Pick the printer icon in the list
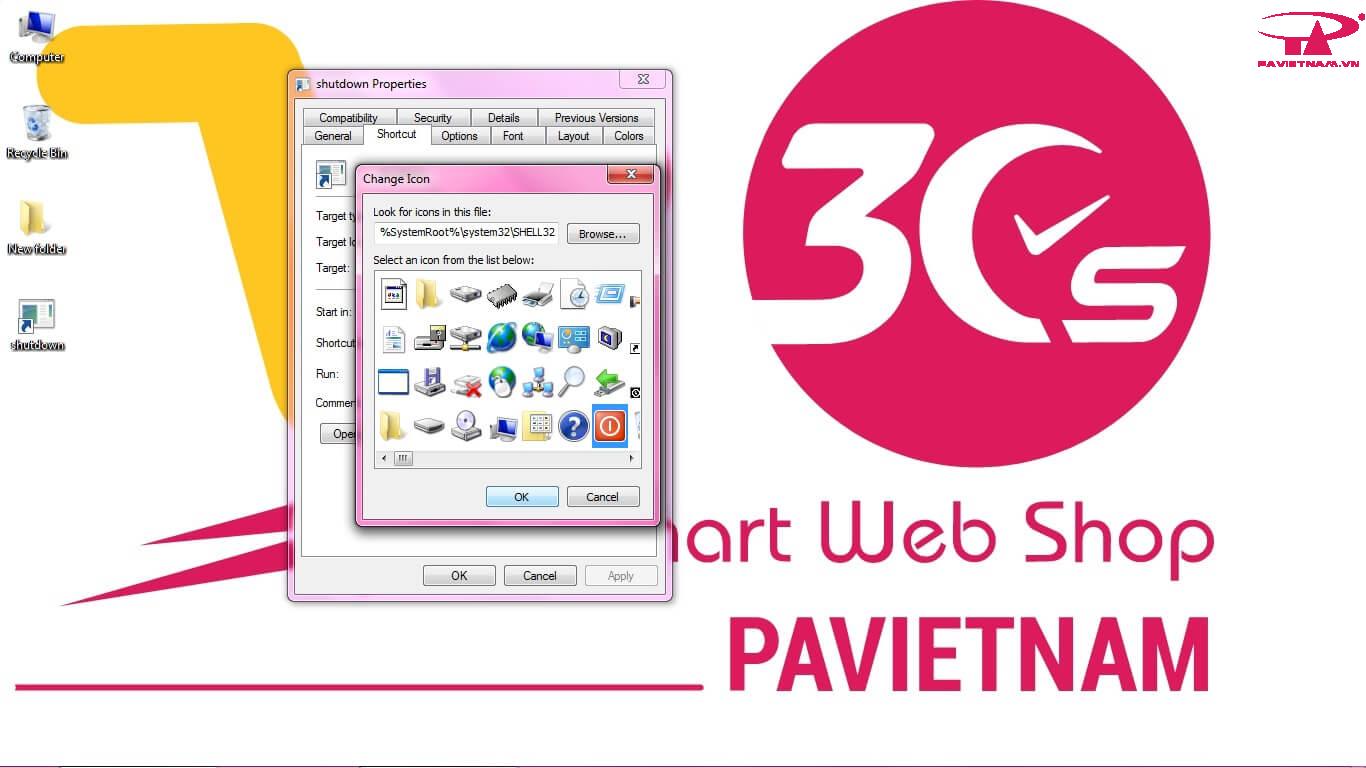This screenshot has height=768, width=1366. 537,294
